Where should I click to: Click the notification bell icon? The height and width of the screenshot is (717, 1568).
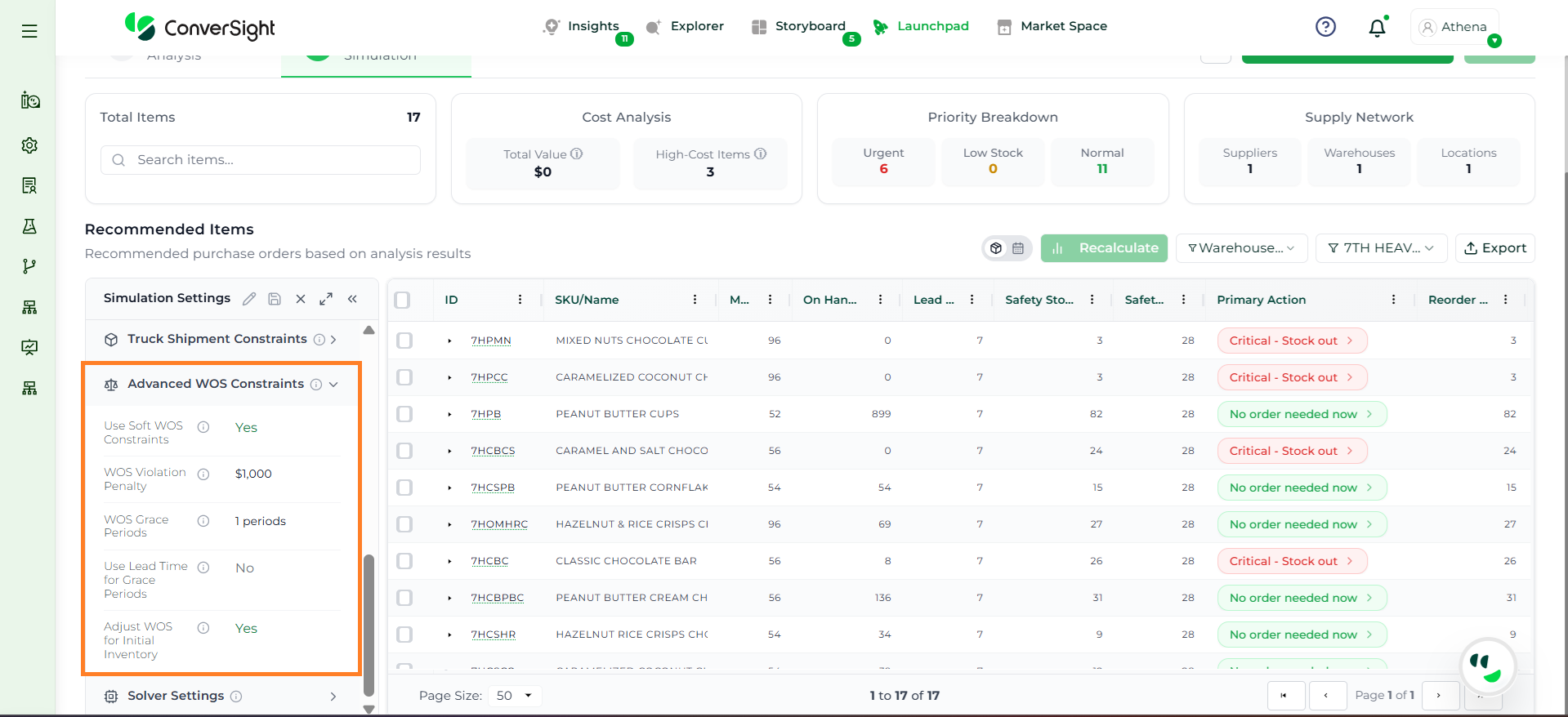pos(1377,28)
